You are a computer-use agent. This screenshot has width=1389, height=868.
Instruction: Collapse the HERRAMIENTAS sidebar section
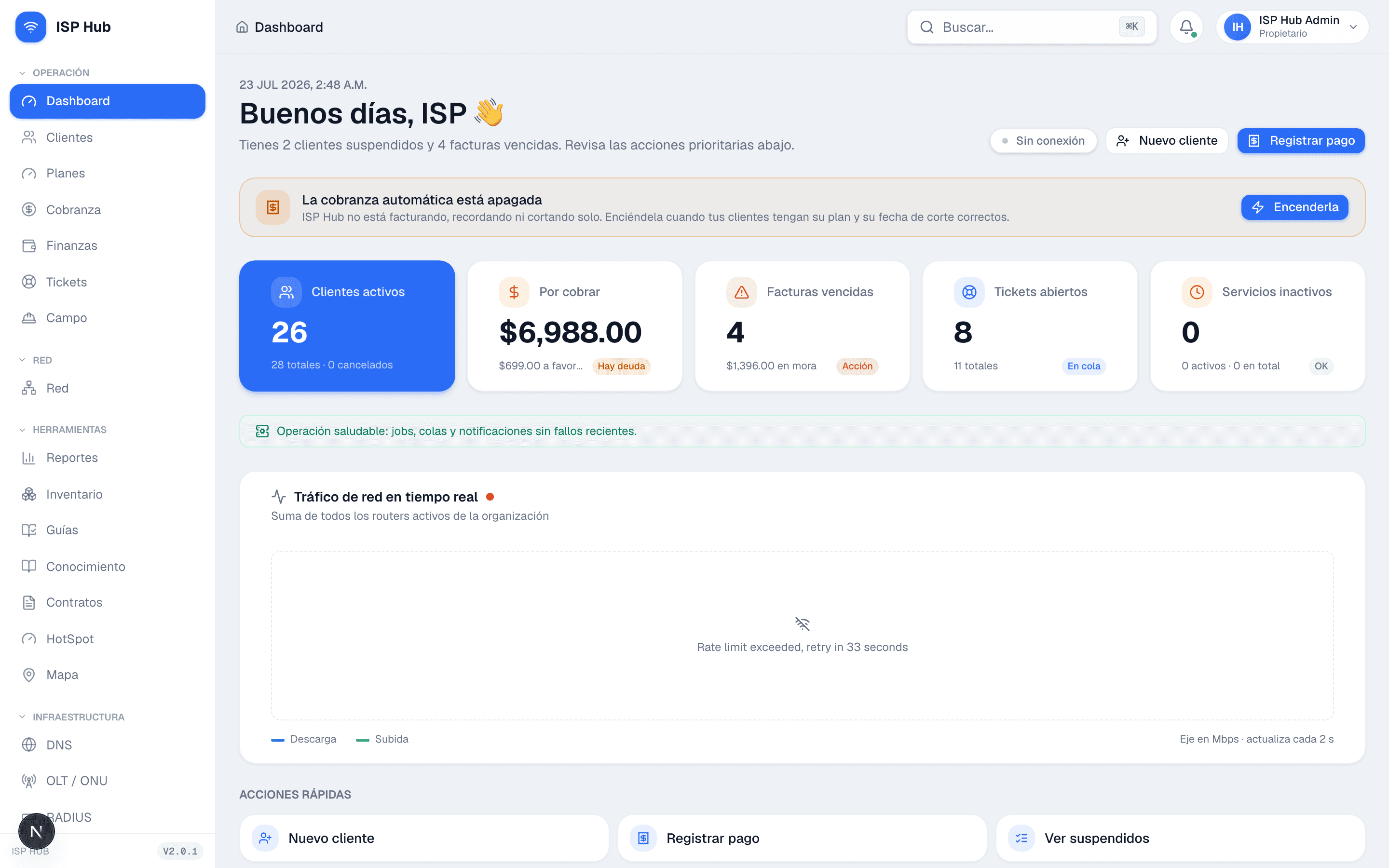pyautogui.click(x=63, y=429)
